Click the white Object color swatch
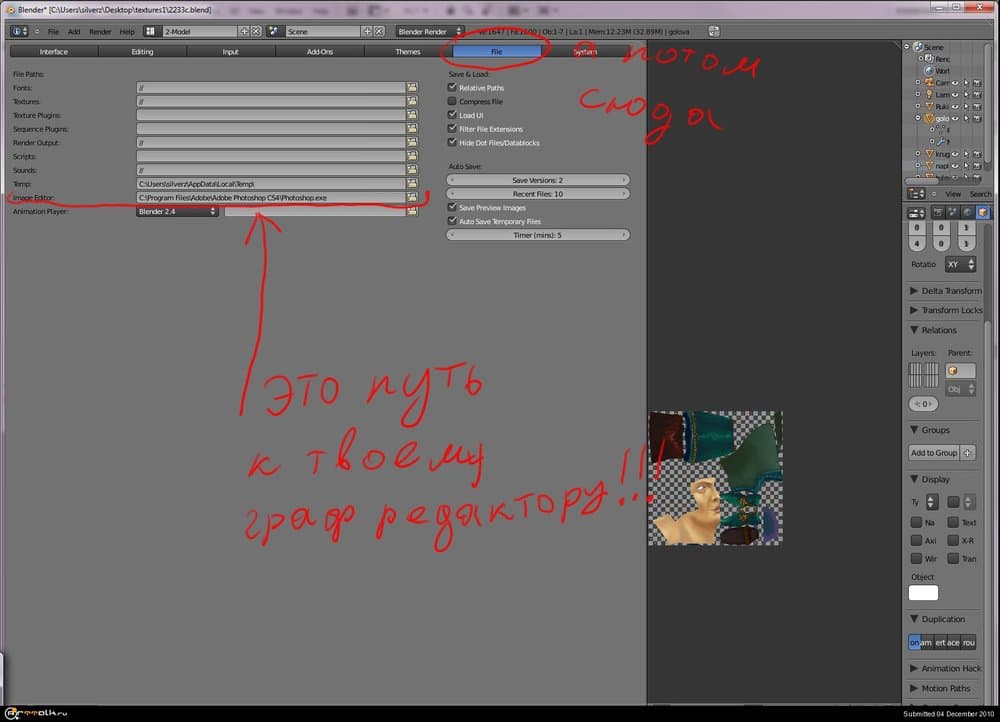Screen dimensions: 1000x722 click(923, 593)
